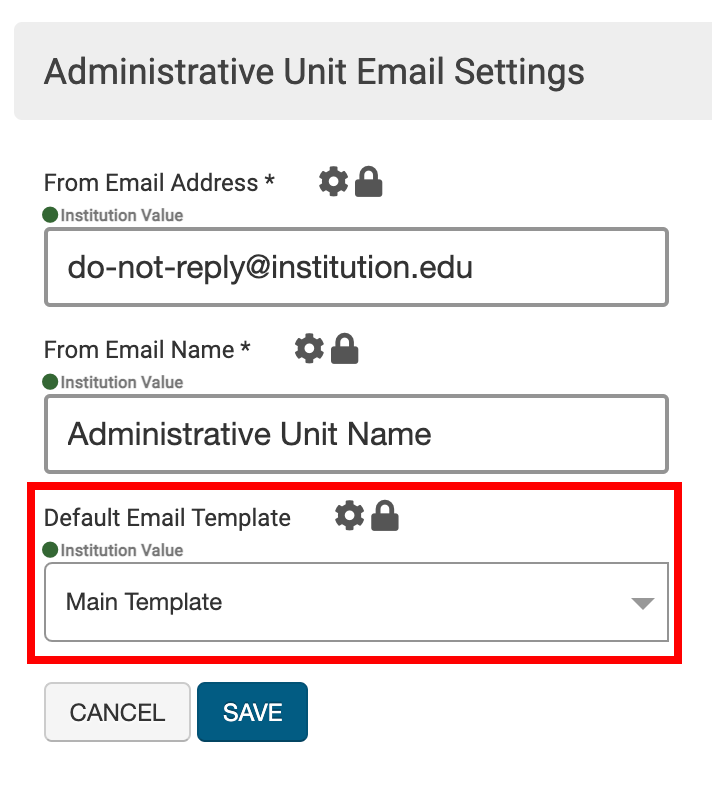Click the From Email Address label

click(x=151, y=183)
